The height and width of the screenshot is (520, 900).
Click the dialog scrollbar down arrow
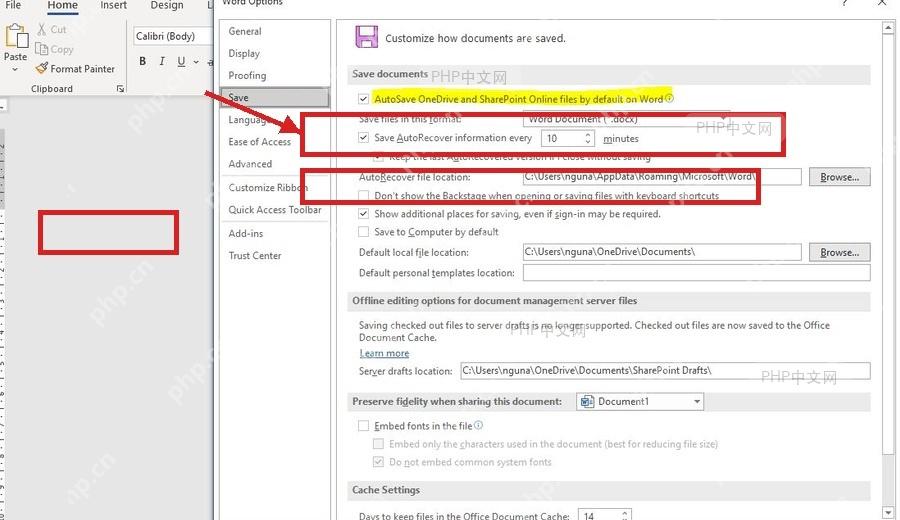[889, 513]
